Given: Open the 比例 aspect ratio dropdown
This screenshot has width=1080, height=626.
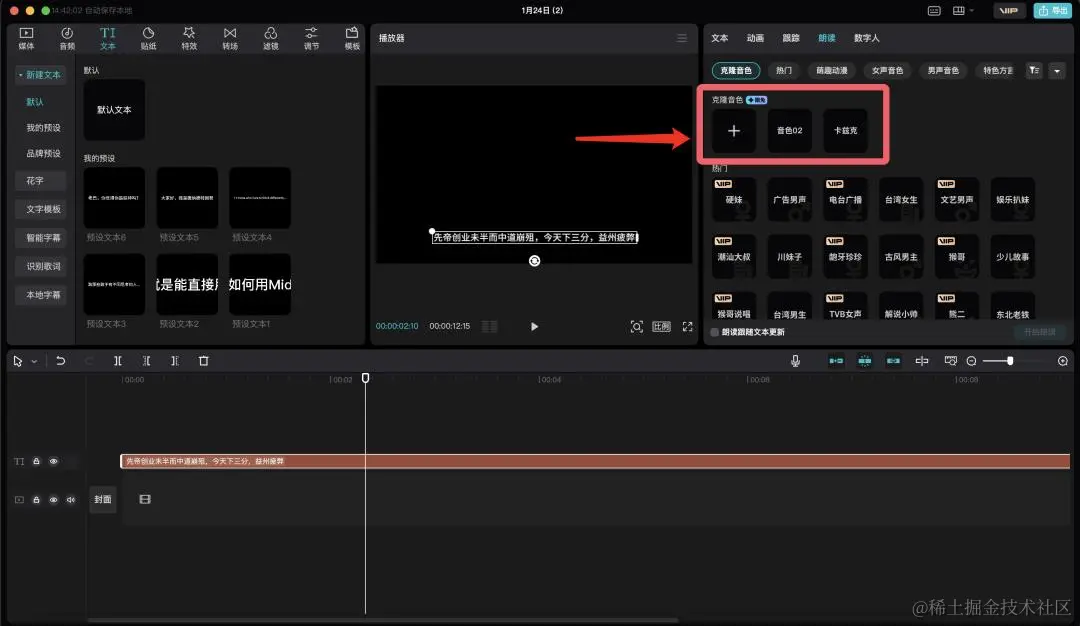Looking at the screenshot, I should pyautogui.click(x=661, y=326).
